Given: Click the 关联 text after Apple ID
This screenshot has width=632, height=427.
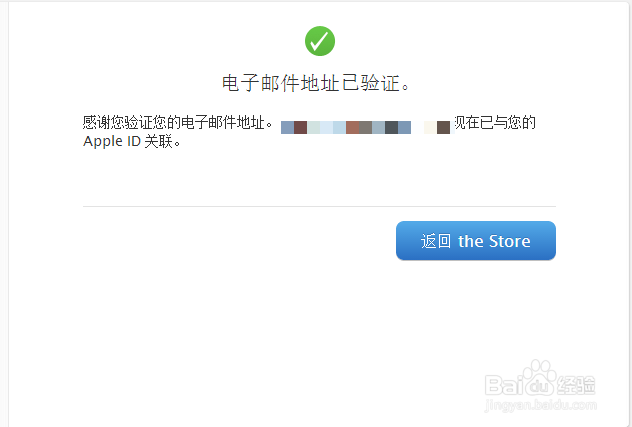Looking at the screenshot, I should point(158,142).
